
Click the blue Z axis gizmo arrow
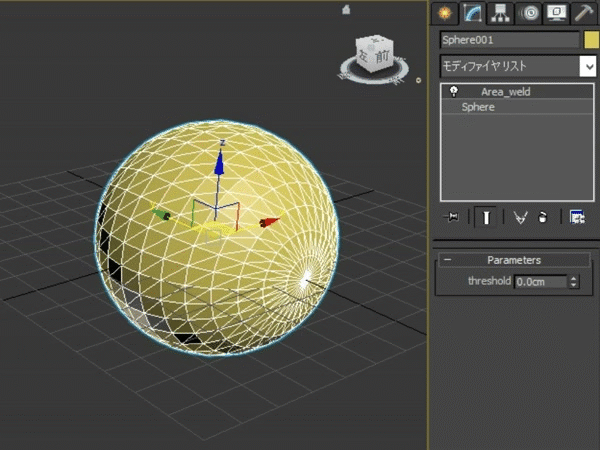tap(219, 163)
